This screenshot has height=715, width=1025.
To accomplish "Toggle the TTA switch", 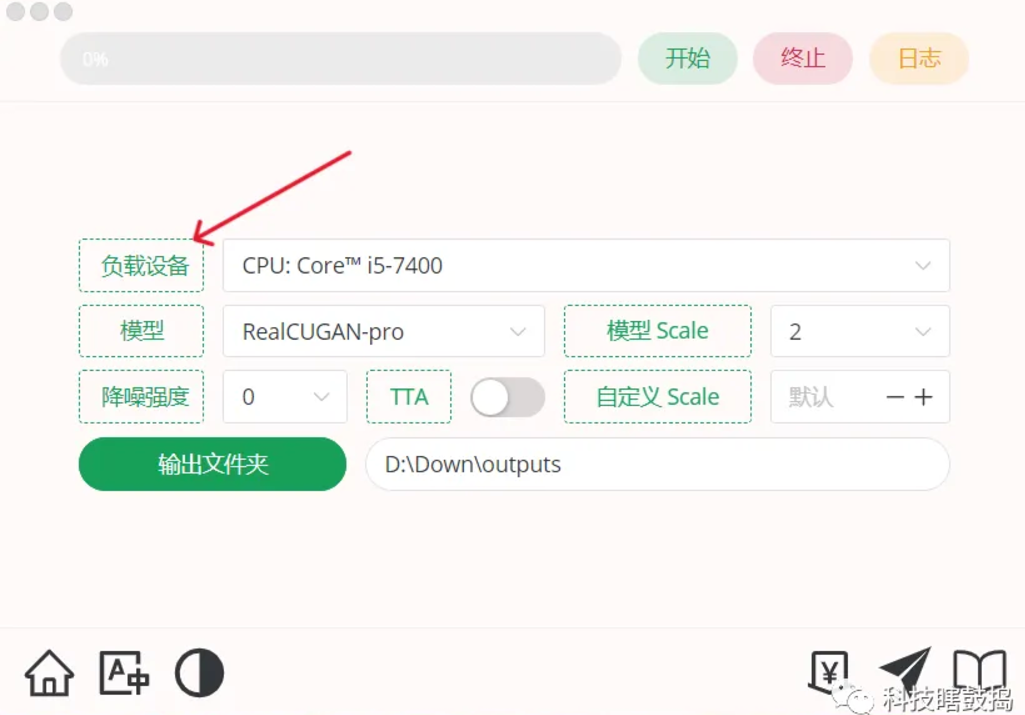I will (507, 397).
